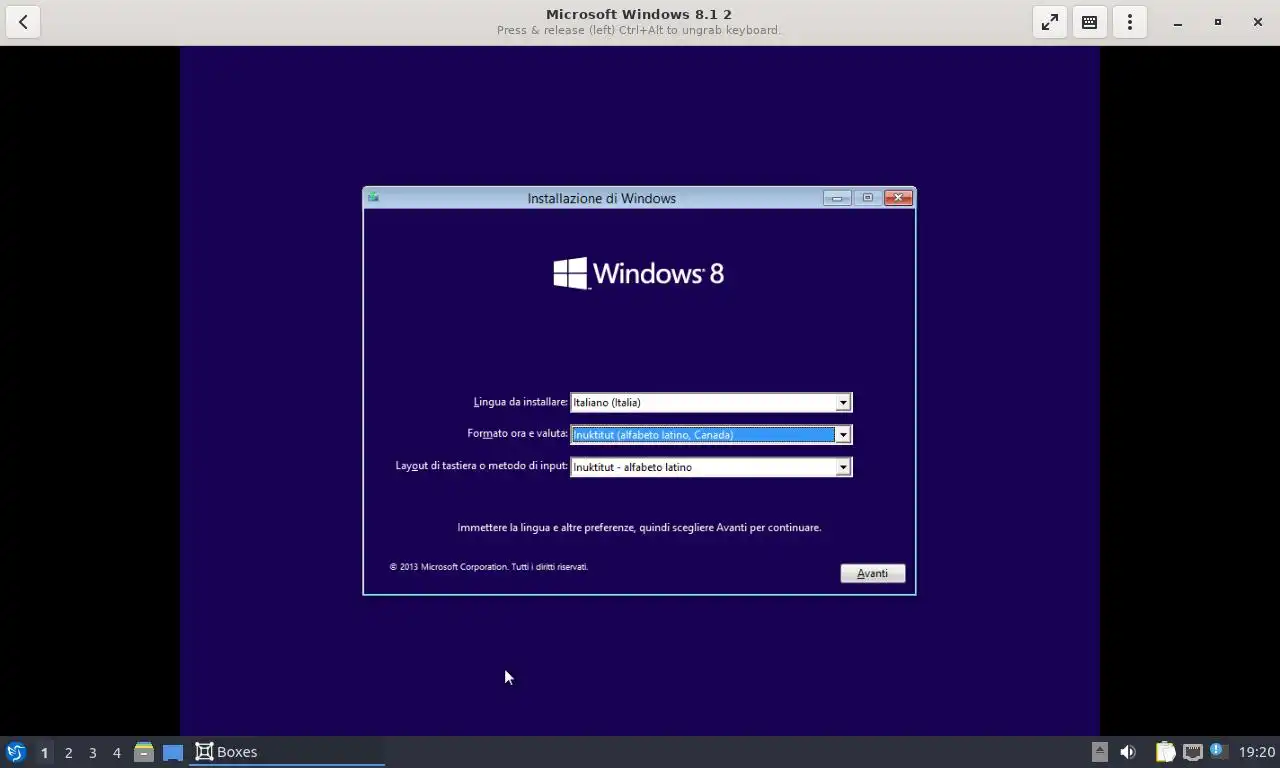Click the Avanti button
This screenshot has height=768, width=1280.
[x=873, y=573]
